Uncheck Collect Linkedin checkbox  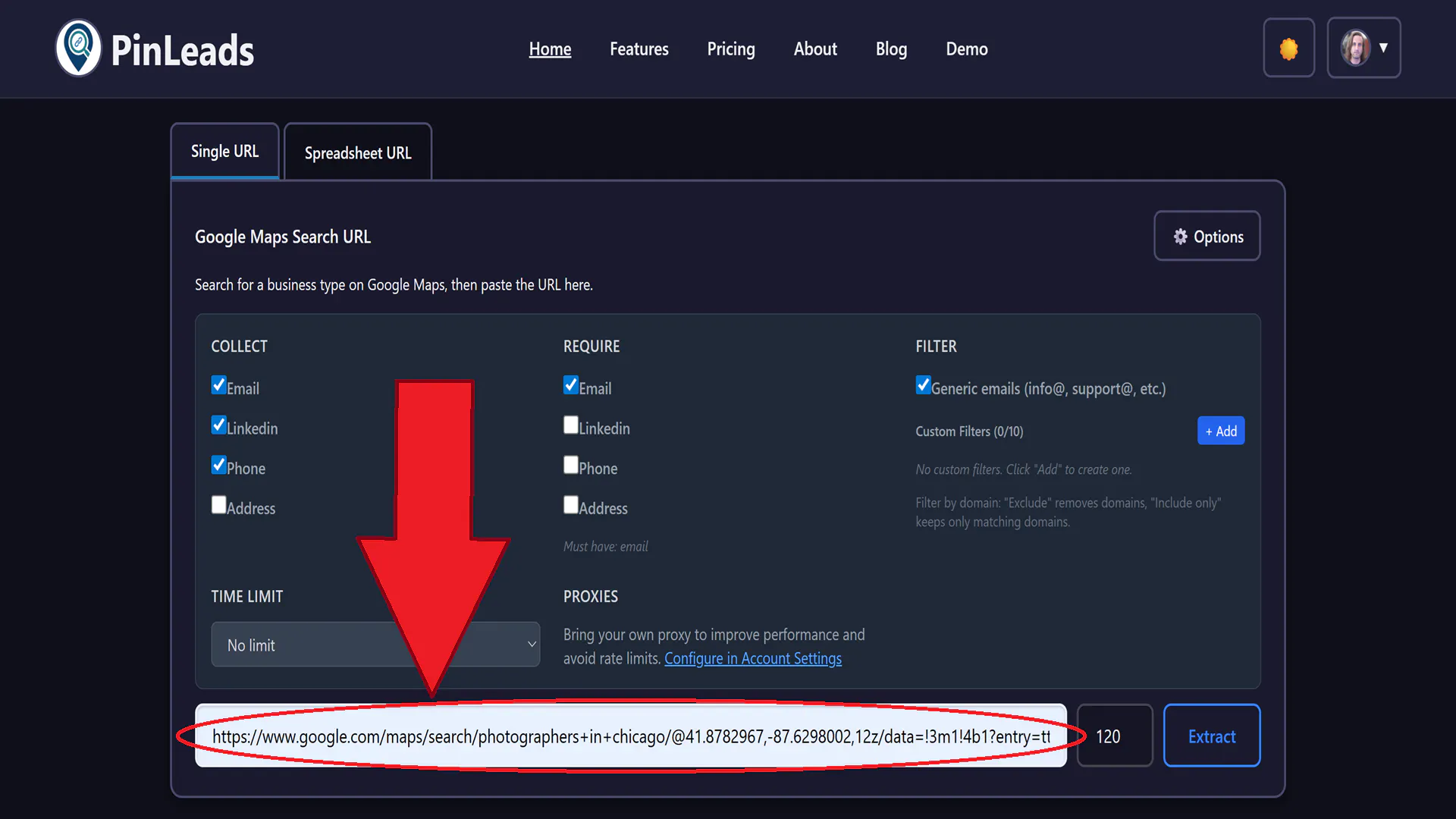pyautogui.click(x=219, y=425)
